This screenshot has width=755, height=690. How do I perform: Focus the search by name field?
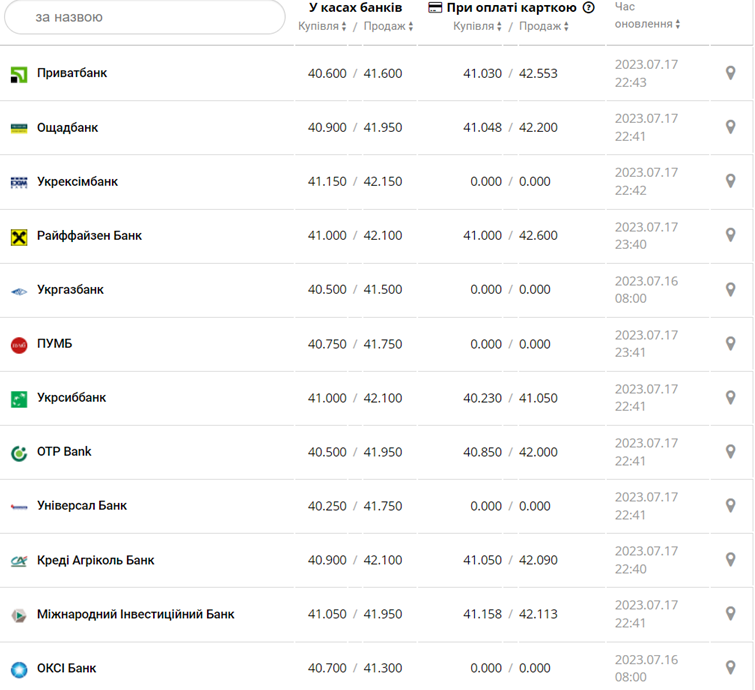click(145, 17)
